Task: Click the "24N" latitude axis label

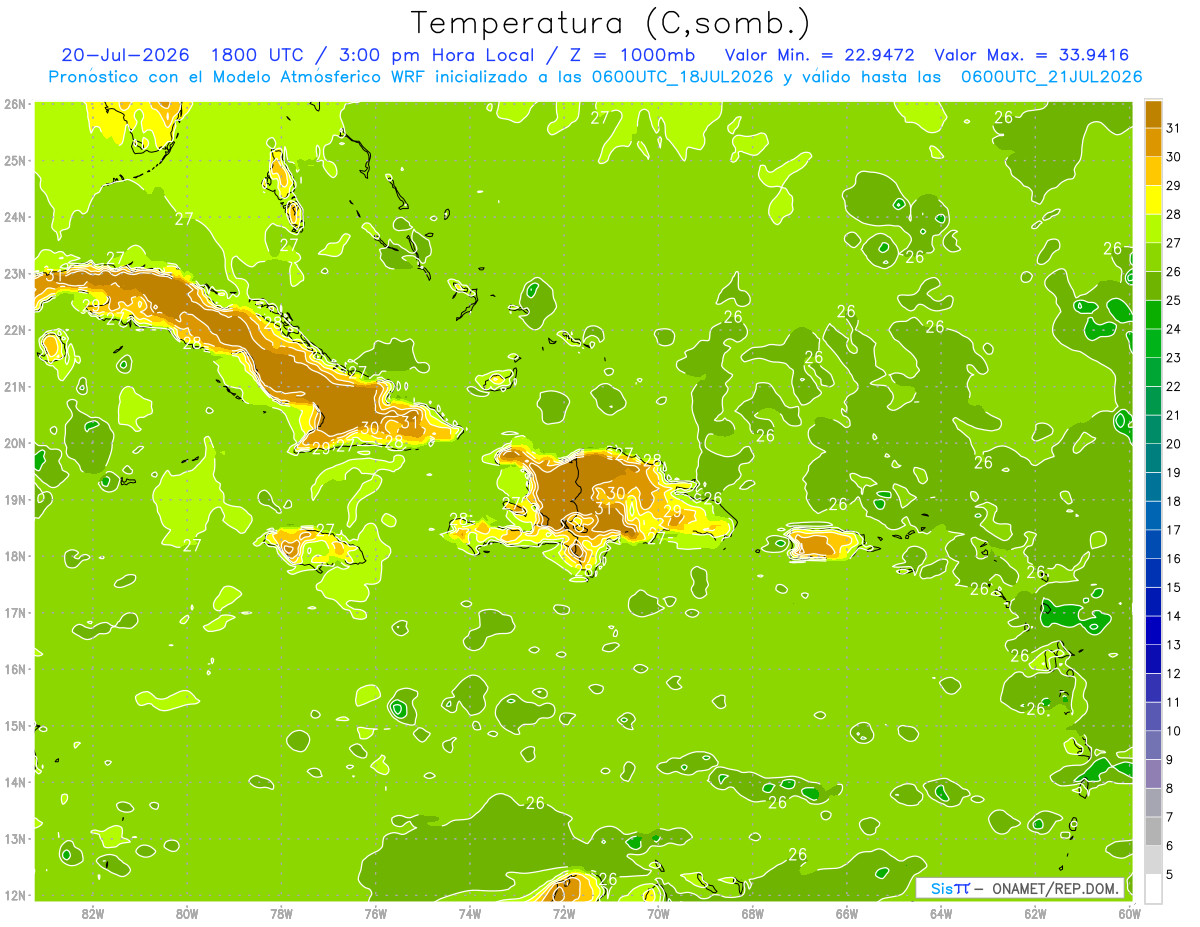Action: [x=14, y=217]
